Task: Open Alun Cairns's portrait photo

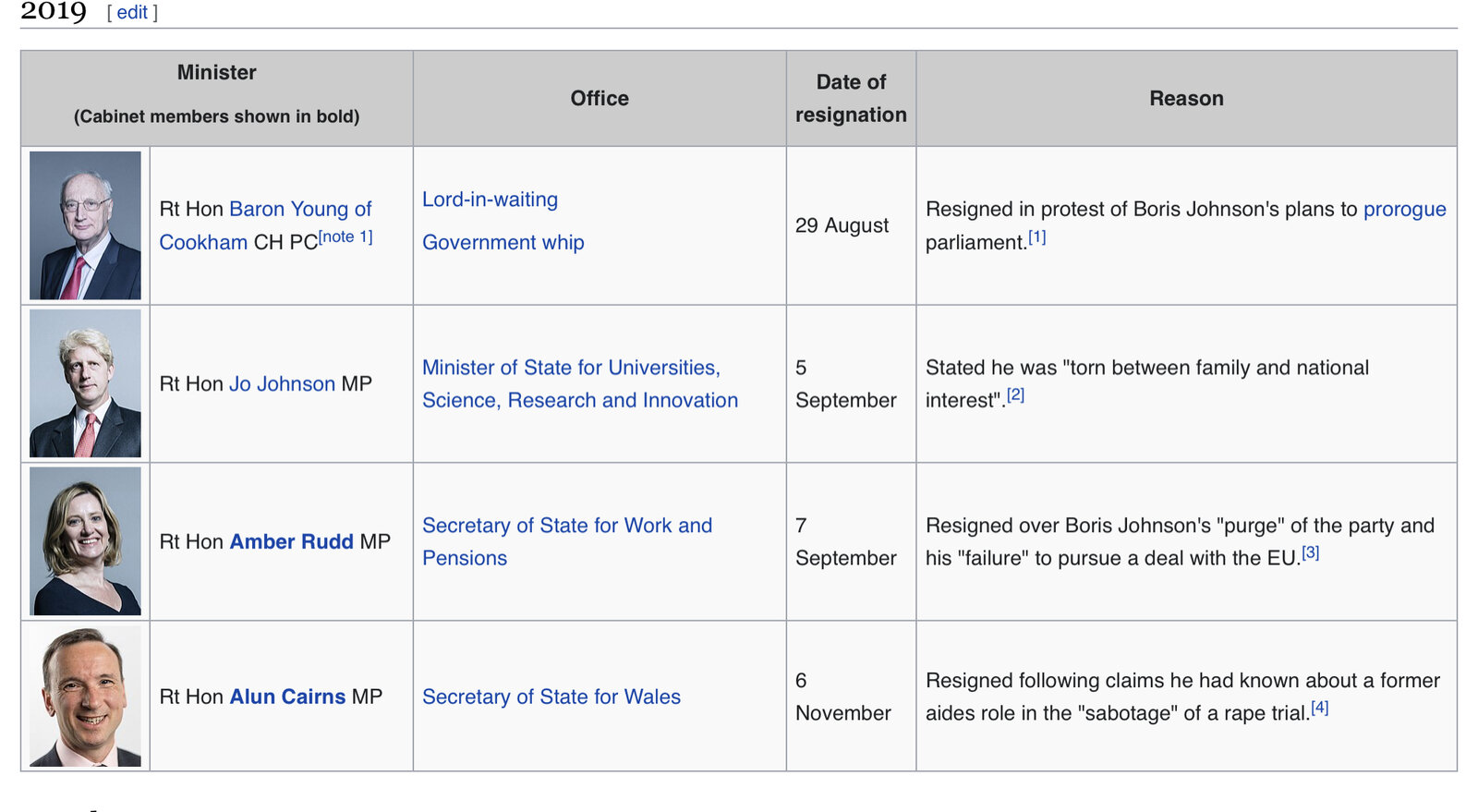Action: [85, 697]
